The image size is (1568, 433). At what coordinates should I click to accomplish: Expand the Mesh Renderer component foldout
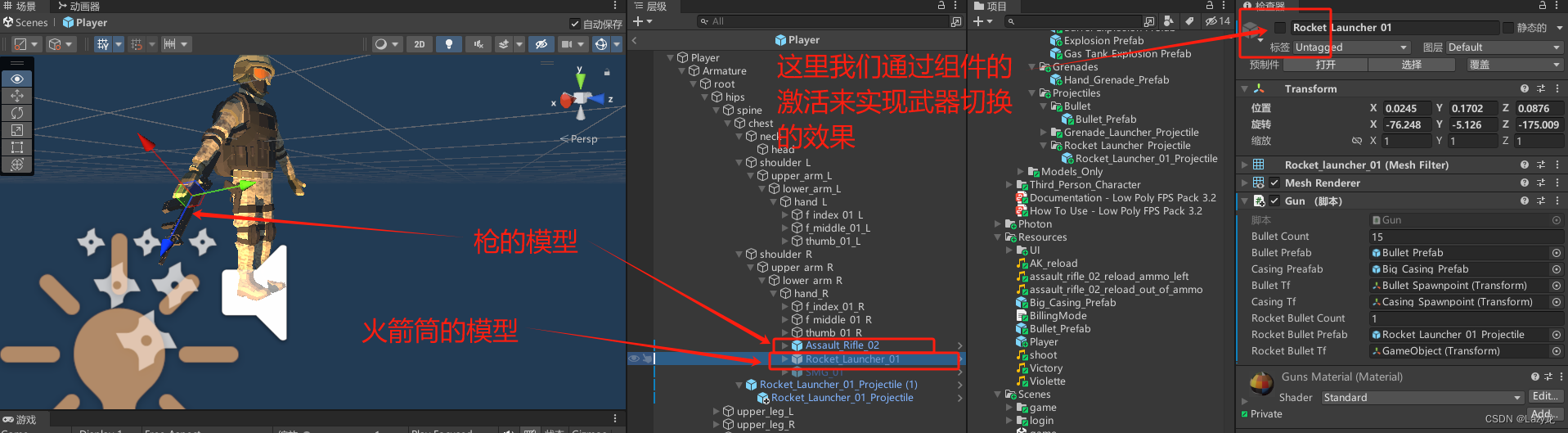(x=1244, y=183)
